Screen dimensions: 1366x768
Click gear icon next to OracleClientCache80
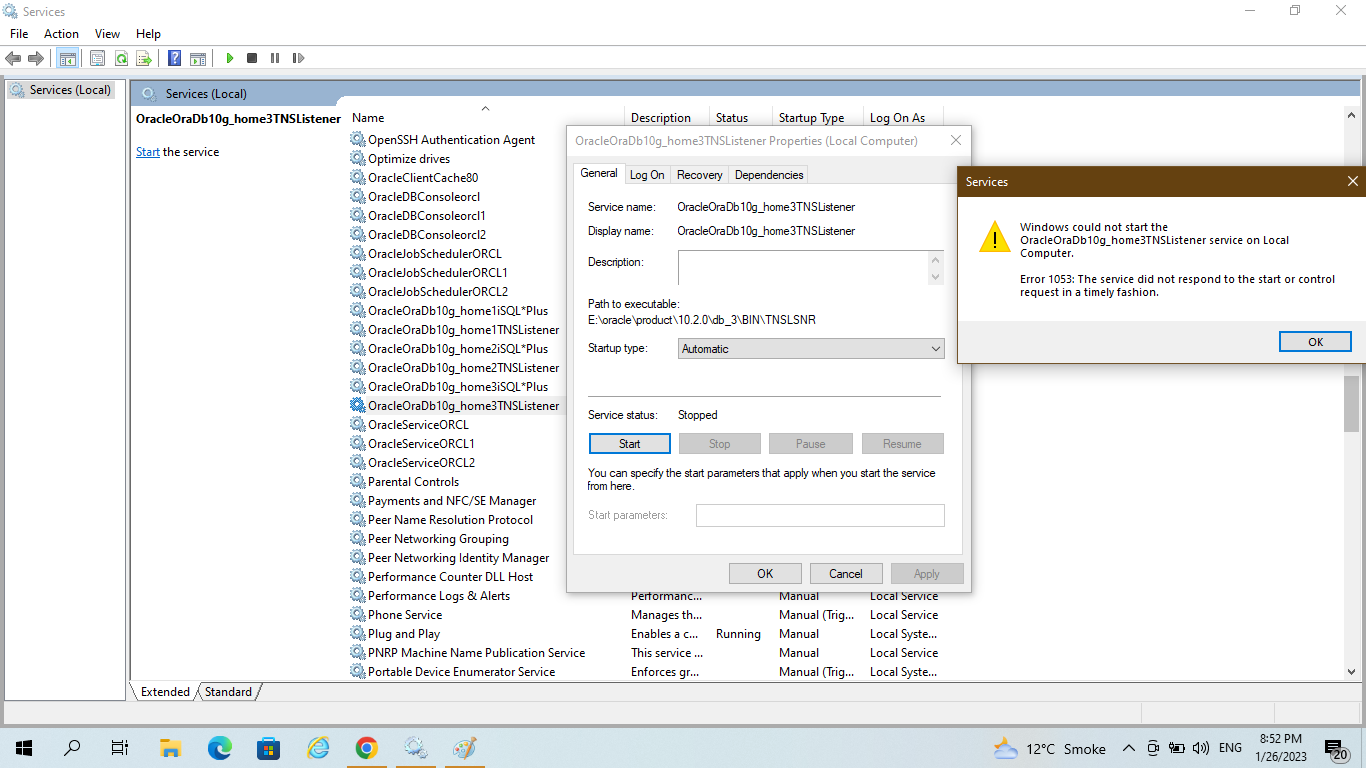(x=358, y=178)
